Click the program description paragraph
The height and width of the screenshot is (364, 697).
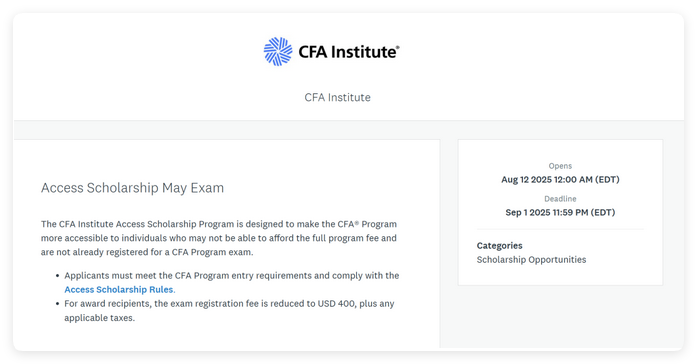(219, 238)
